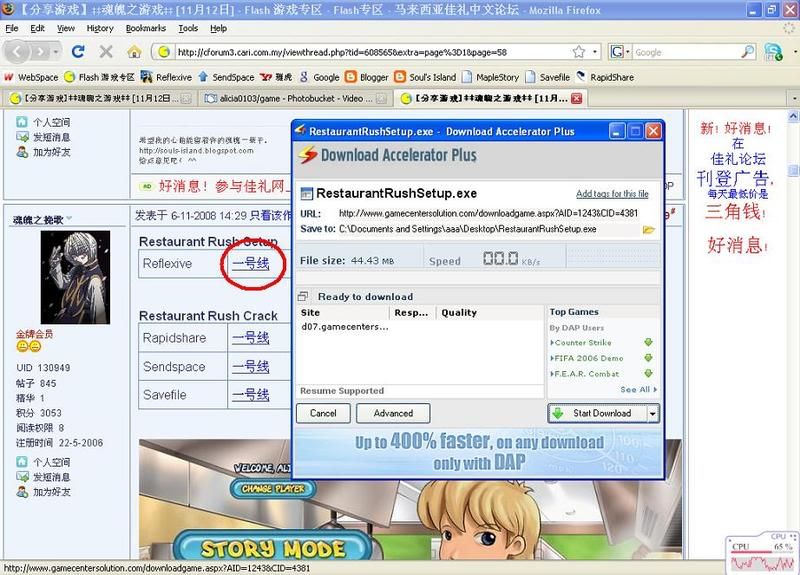Open the Google search engine dropdown
Screen dimensions: 800x575
point(621,52)
